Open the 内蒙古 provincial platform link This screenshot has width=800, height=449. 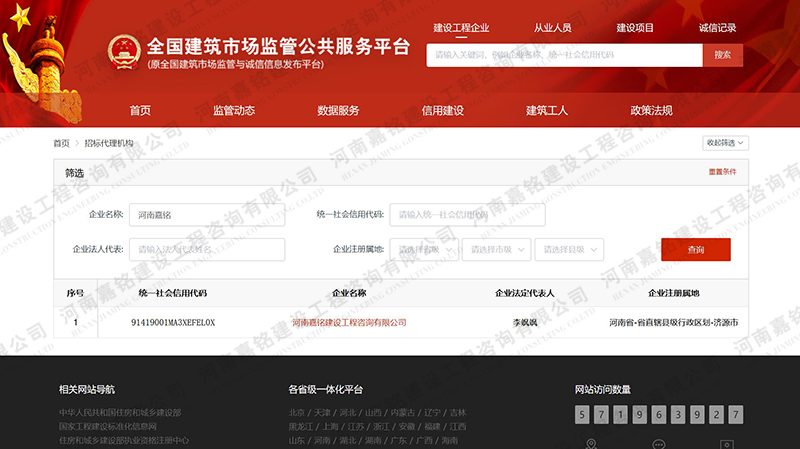[403, 412]
